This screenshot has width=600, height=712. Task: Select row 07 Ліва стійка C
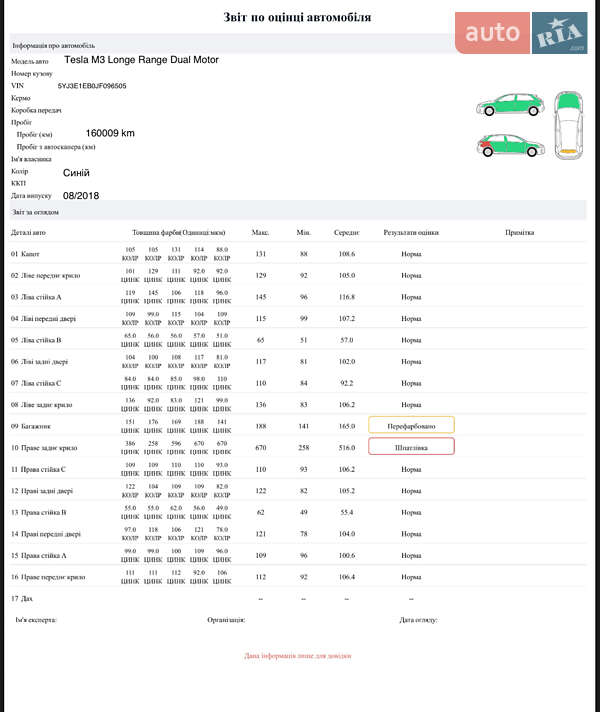click(x=298, y=383)
